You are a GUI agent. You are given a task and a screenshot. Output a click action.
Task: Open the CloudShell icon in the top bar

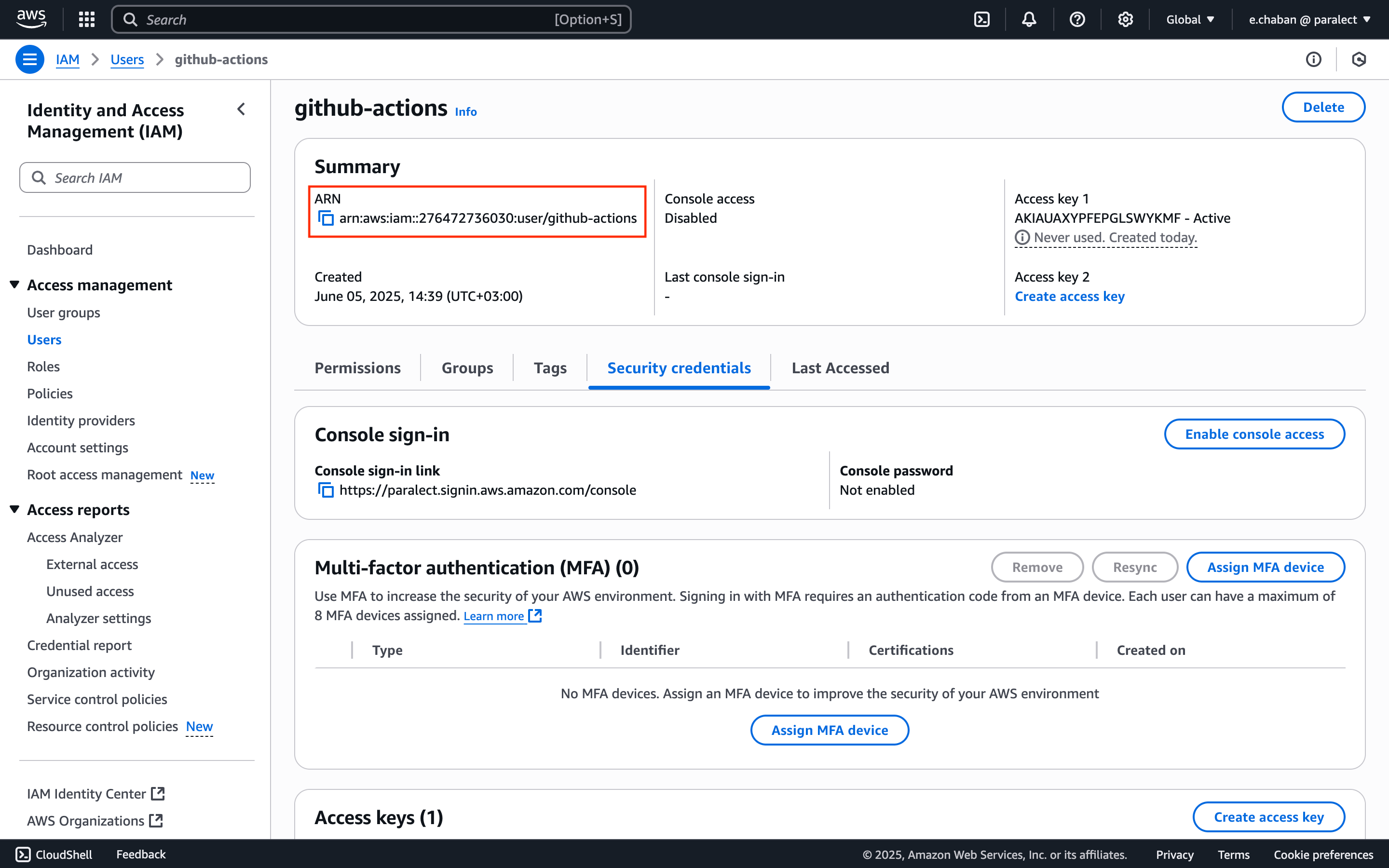click(x=981, y=19)
